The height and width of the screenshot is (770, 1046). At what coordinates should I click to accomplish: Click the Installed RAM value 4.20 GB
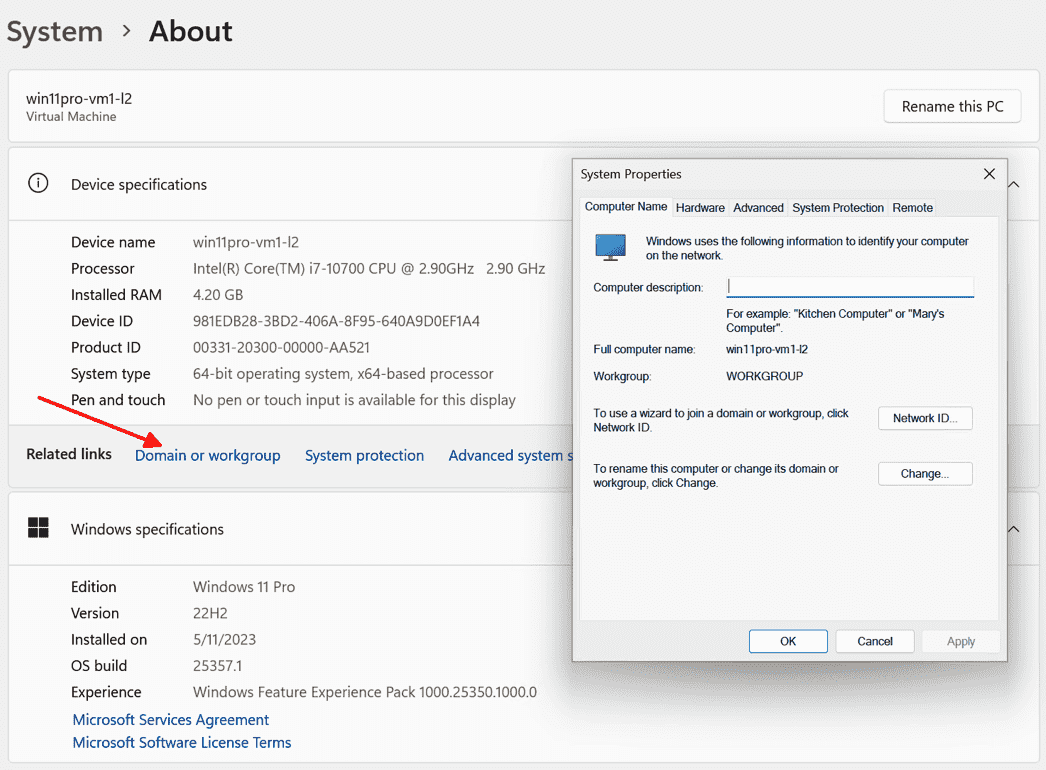click(218, 295)
